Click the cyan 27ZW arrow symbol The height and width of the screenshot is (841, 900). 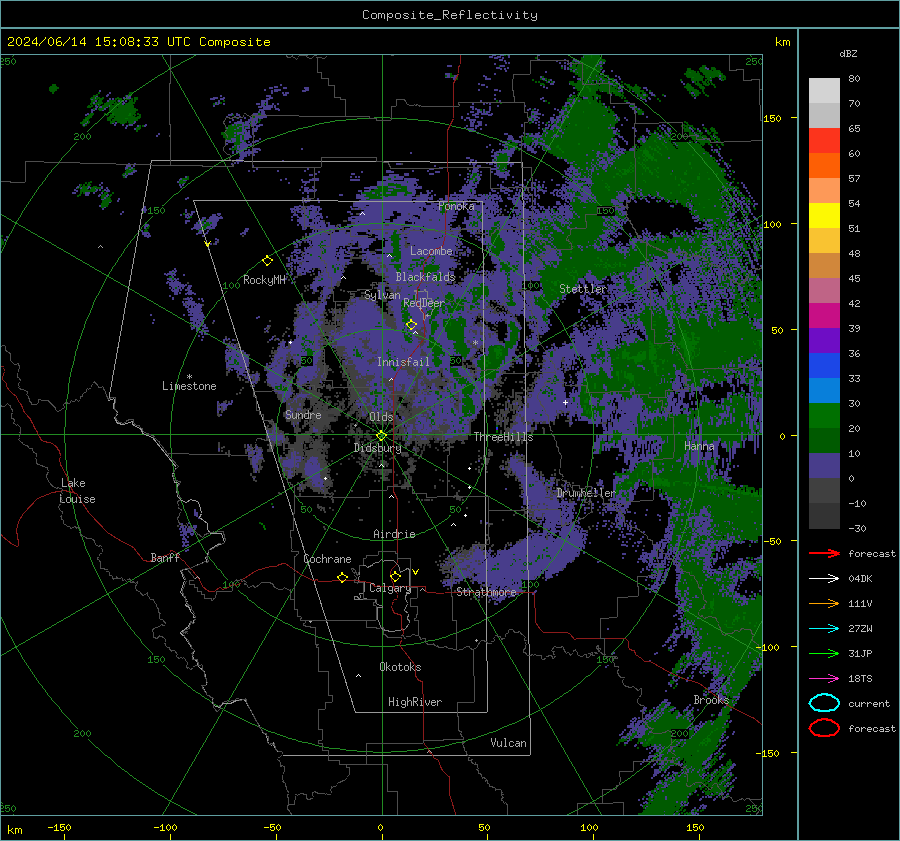pyautogui.click(x=824, y=629)
